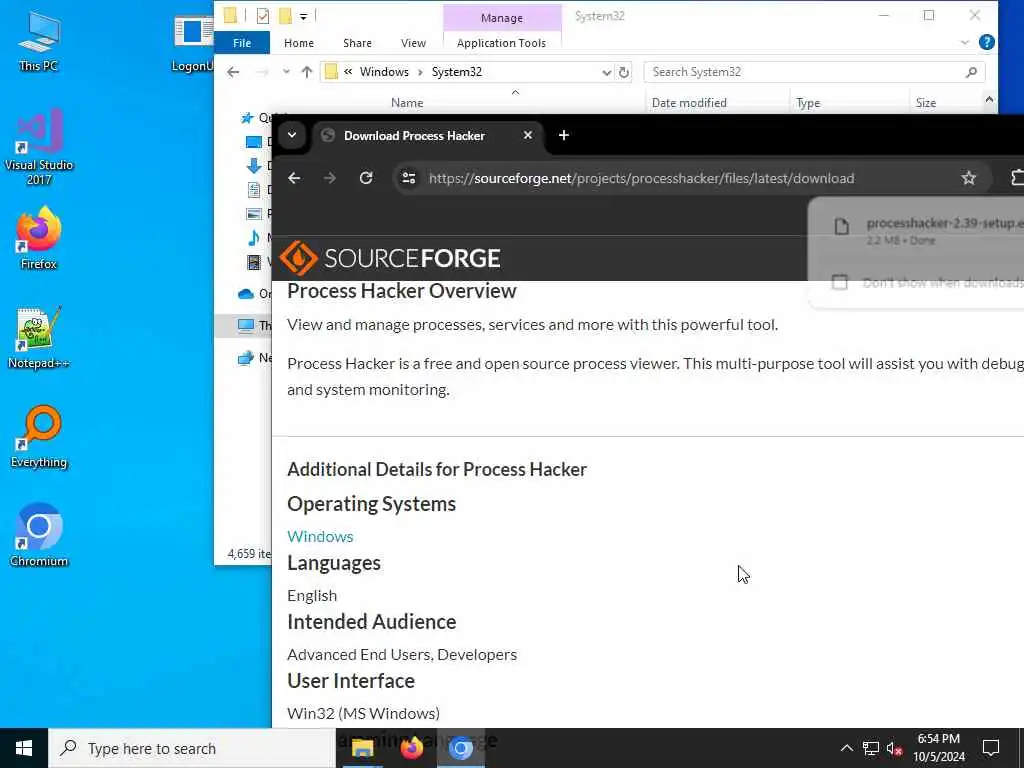Viewport: 1024px width, 768px height.
Task: Click the System32 breadcrumb in Explorer path
Action: (456, 72)
